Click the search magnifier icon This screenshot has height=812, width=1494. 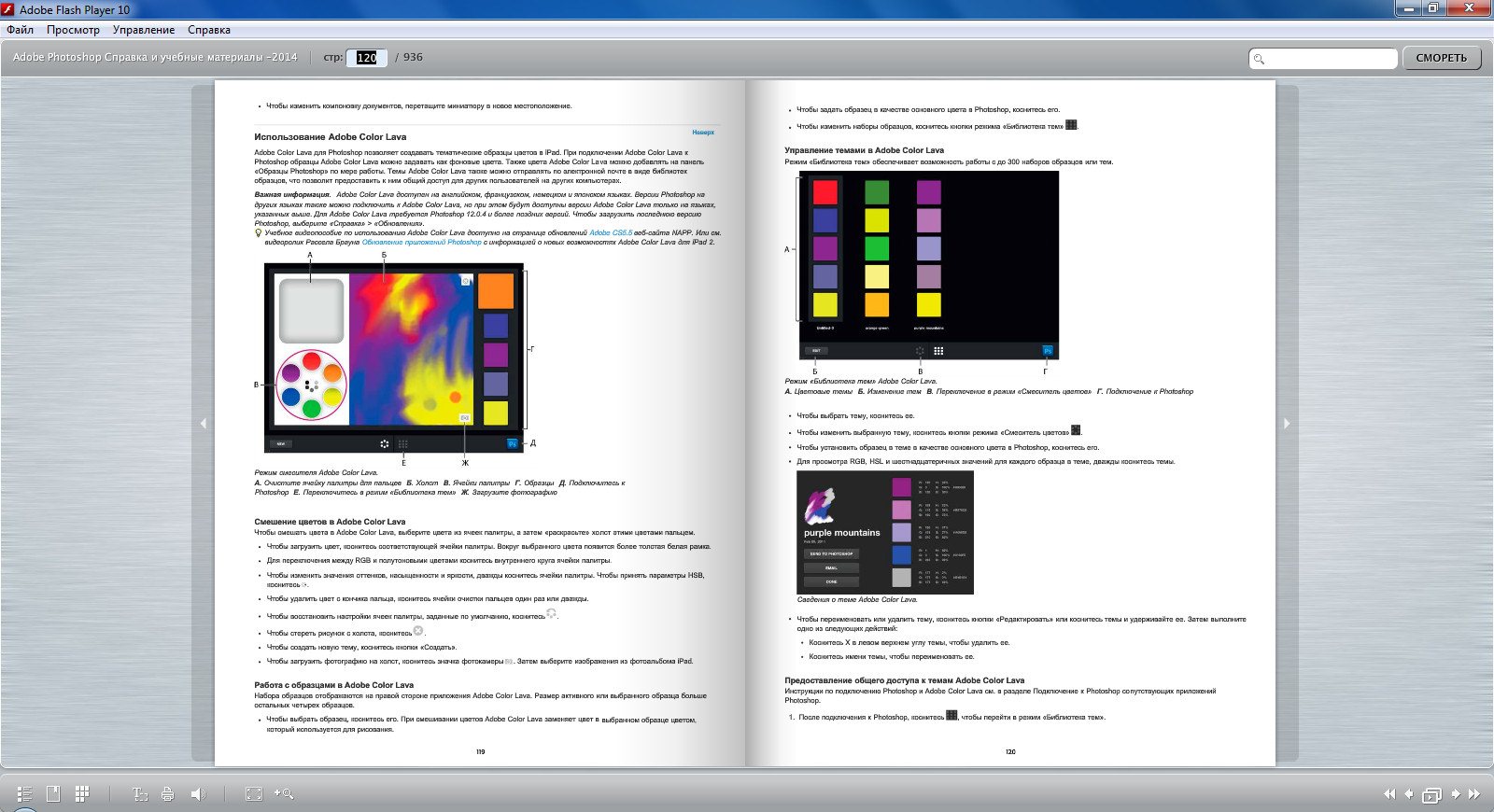coord(1259,59)
